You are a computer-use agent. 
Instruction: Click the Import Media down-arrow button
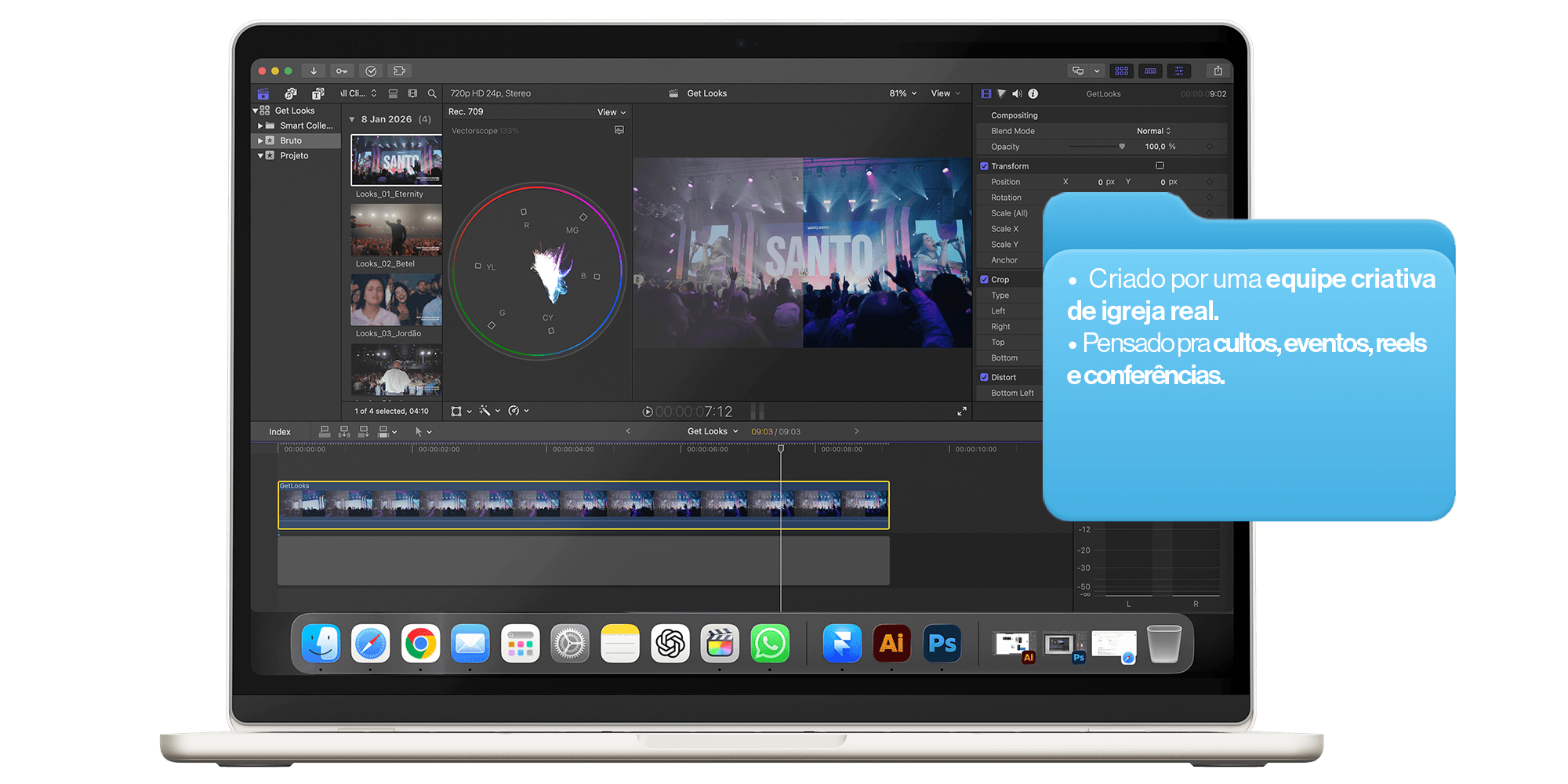click(314, 71)
